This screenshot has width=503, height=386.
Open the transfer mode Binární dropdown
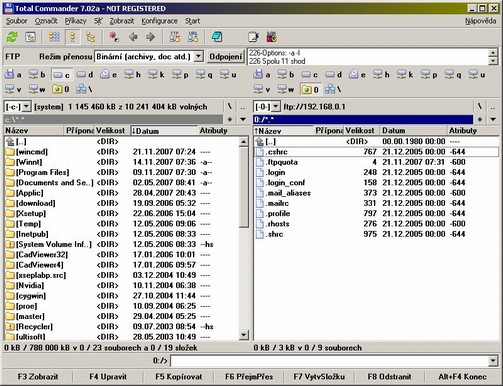coord(198,56)
